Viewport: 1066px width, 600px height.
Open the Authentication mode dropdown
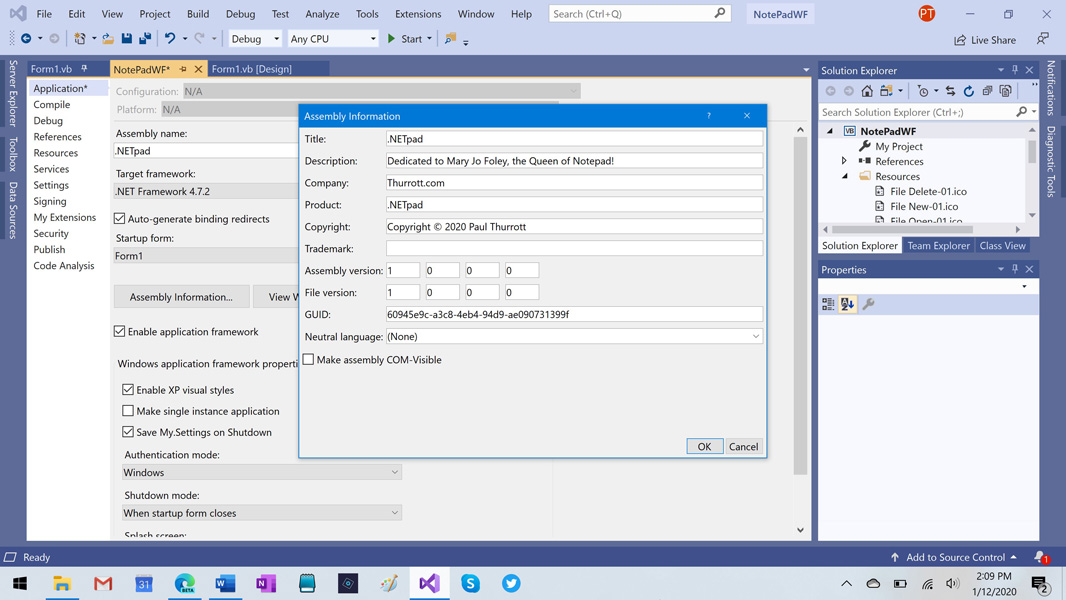click(x=261, y=473)
